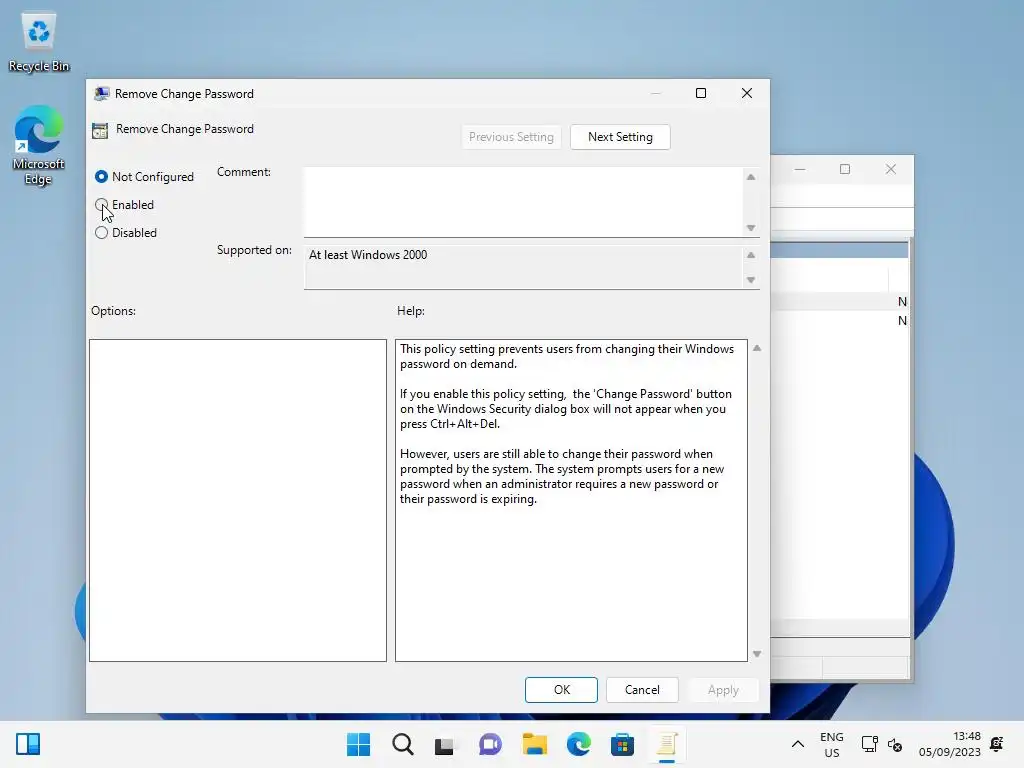This screenshot has width=1024, height=768.
Task: Launch Microsoft Edge from the taskbar
Action: (x=579, y=744)
